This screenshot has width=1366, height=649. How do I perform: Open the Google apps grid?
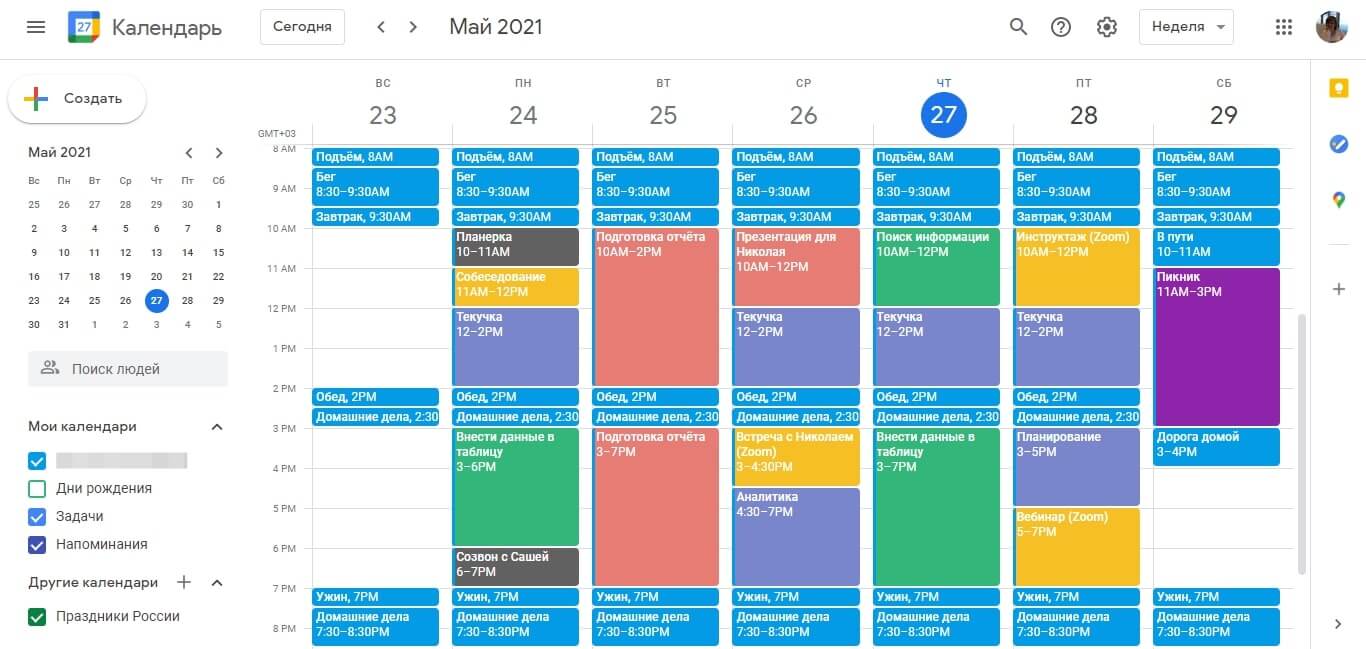1284,27
